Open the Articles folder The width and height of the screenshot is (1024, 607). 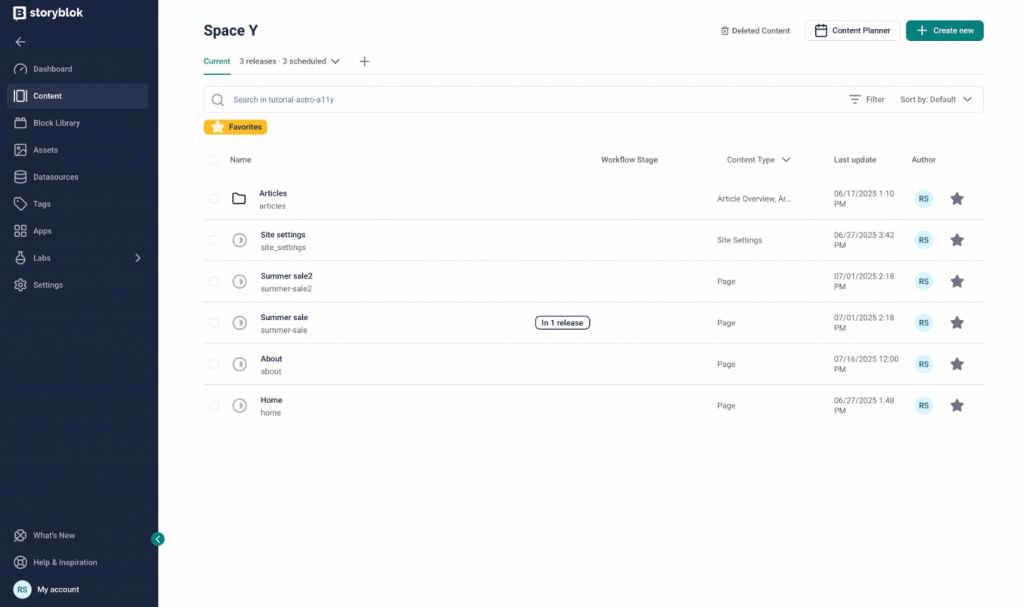tap(272, 193)
